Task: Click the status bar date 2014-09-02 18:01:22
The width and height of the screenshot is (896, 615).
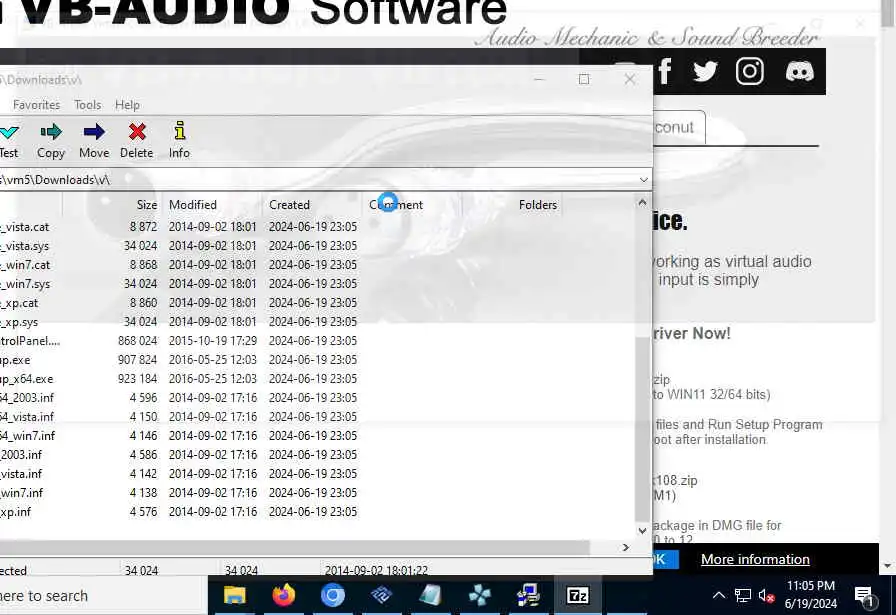Action: point(376,570)
